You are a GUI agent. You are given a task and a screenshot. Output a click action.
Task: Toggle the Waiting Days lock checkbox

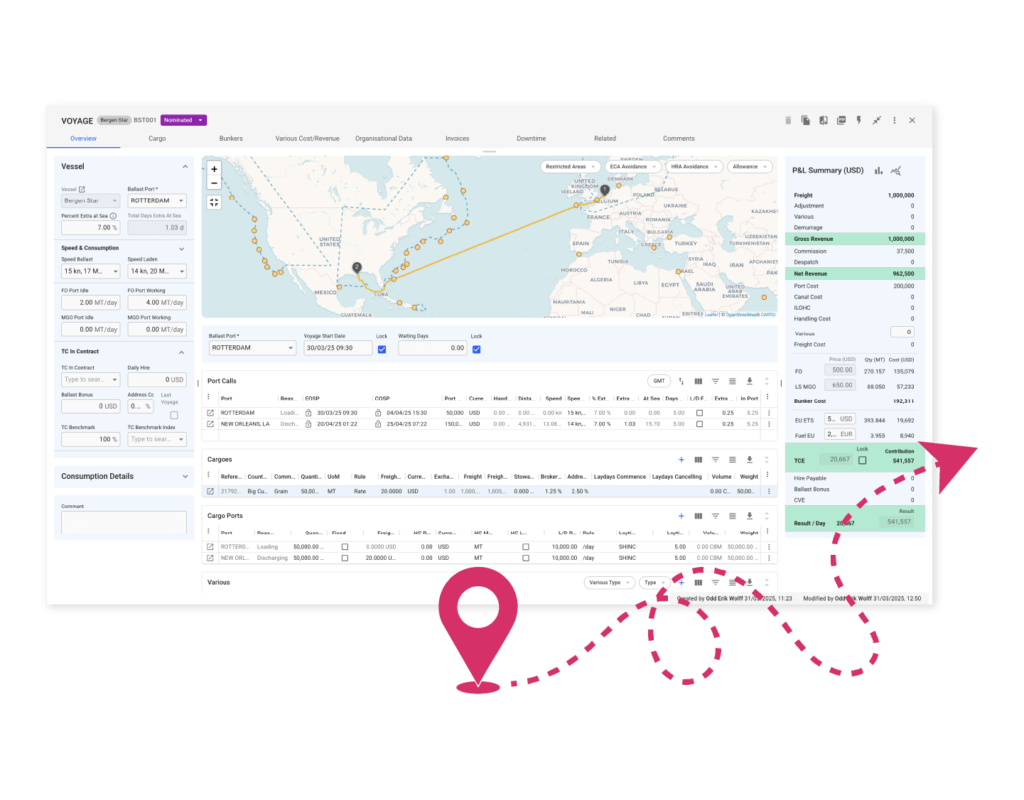pos(477,349)
